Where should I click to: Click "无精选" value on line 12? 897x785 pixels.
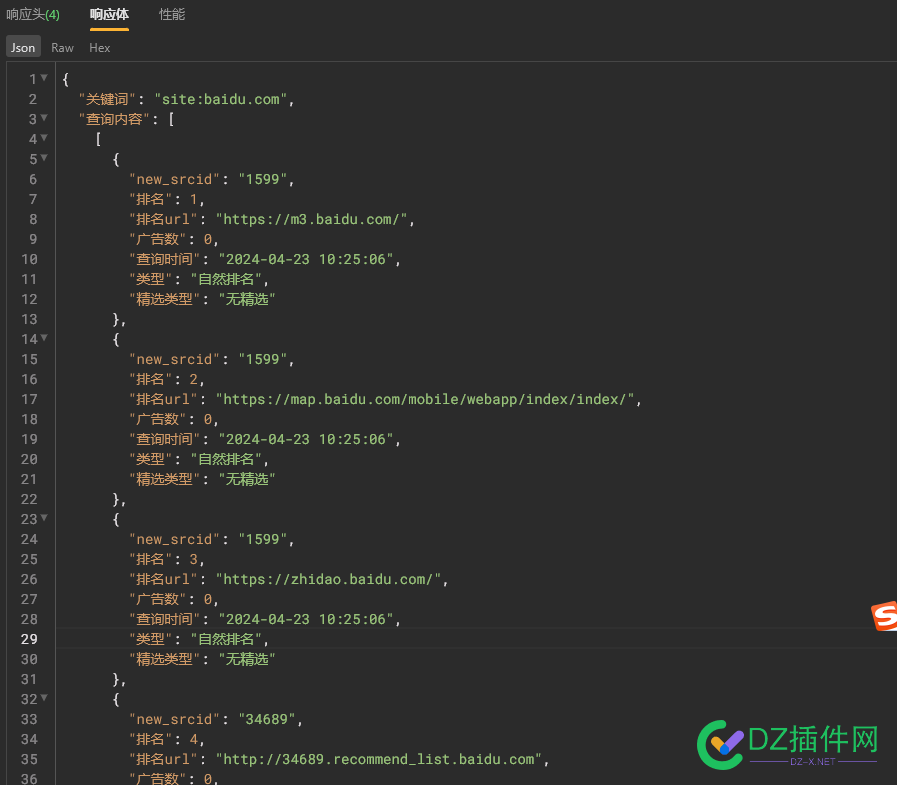click(247, 299)
